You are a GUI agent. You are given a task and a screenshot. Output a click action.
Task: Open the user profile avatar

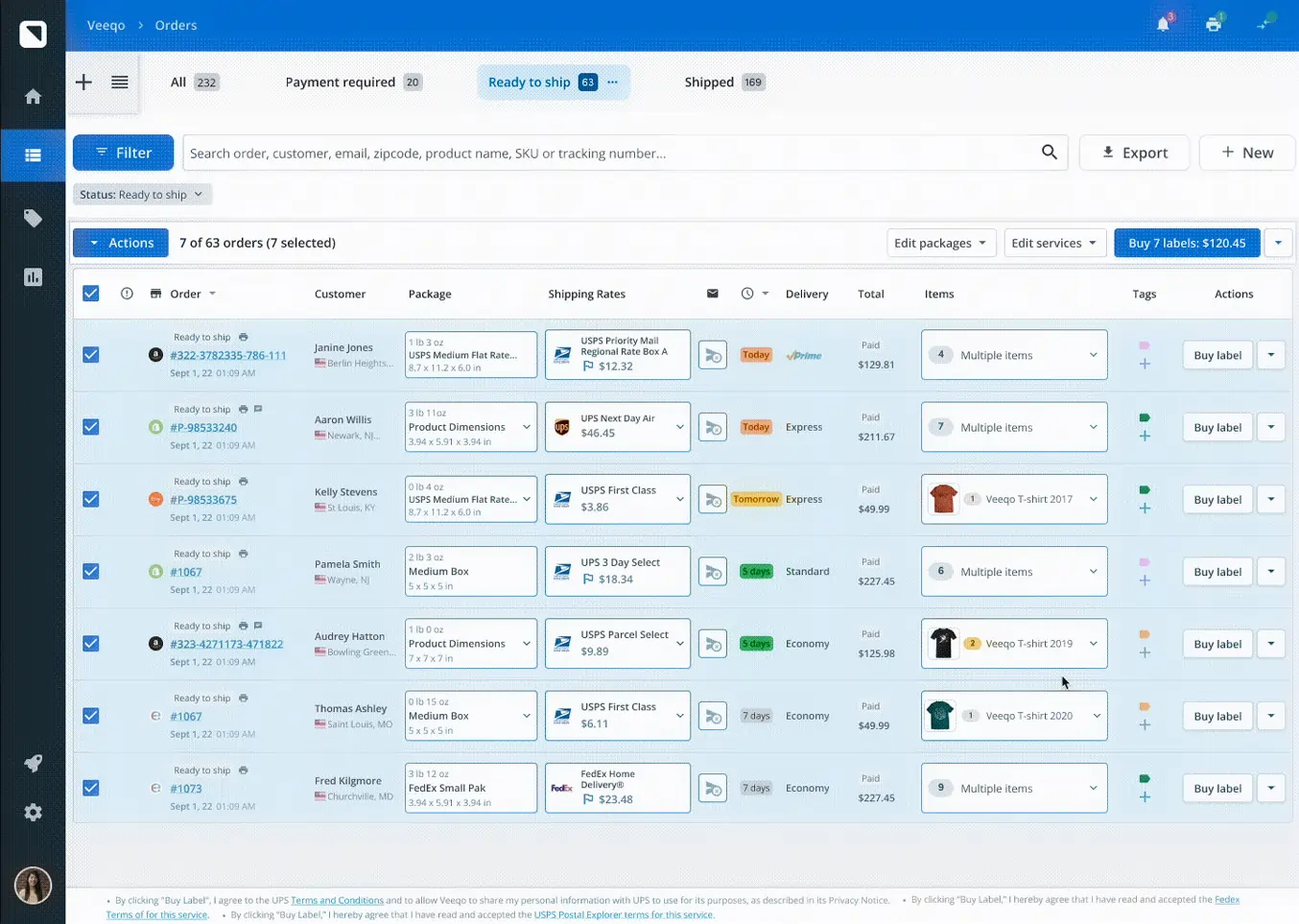pos(33,886)
